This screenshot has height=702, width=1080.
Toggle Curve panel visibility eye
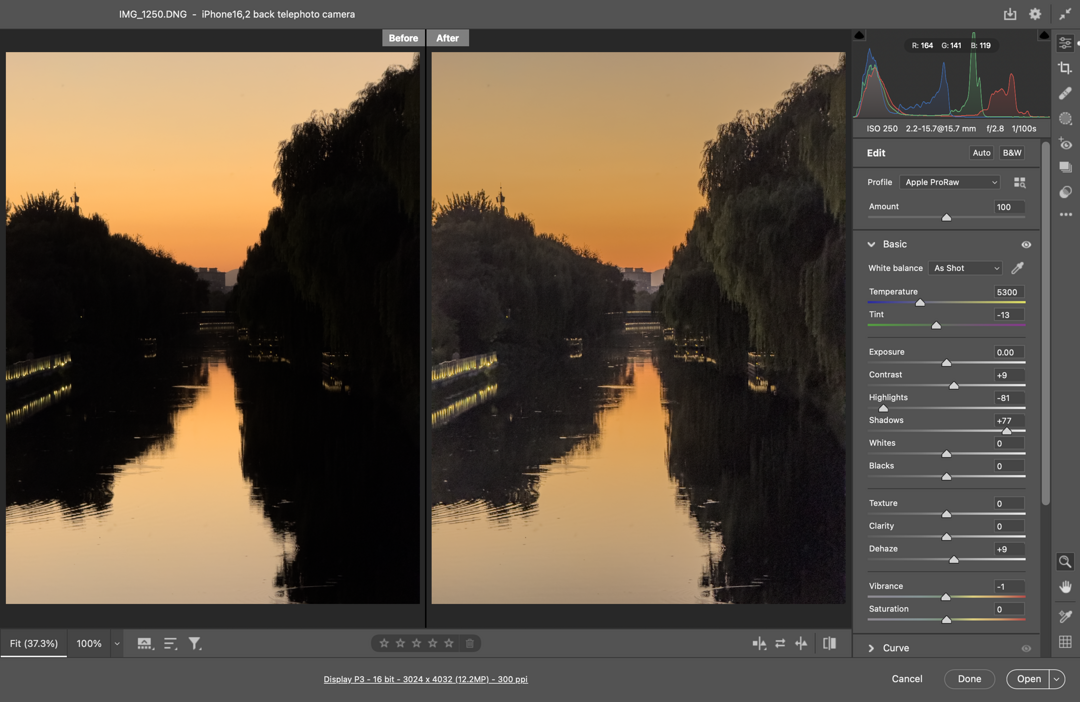1026,649
